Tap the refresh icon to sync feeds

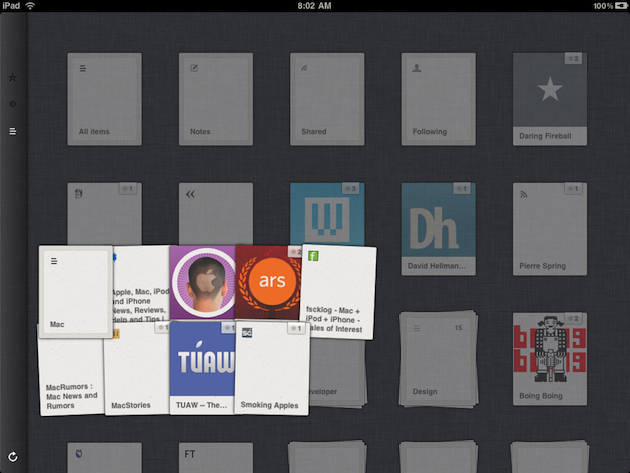[13, 457]
